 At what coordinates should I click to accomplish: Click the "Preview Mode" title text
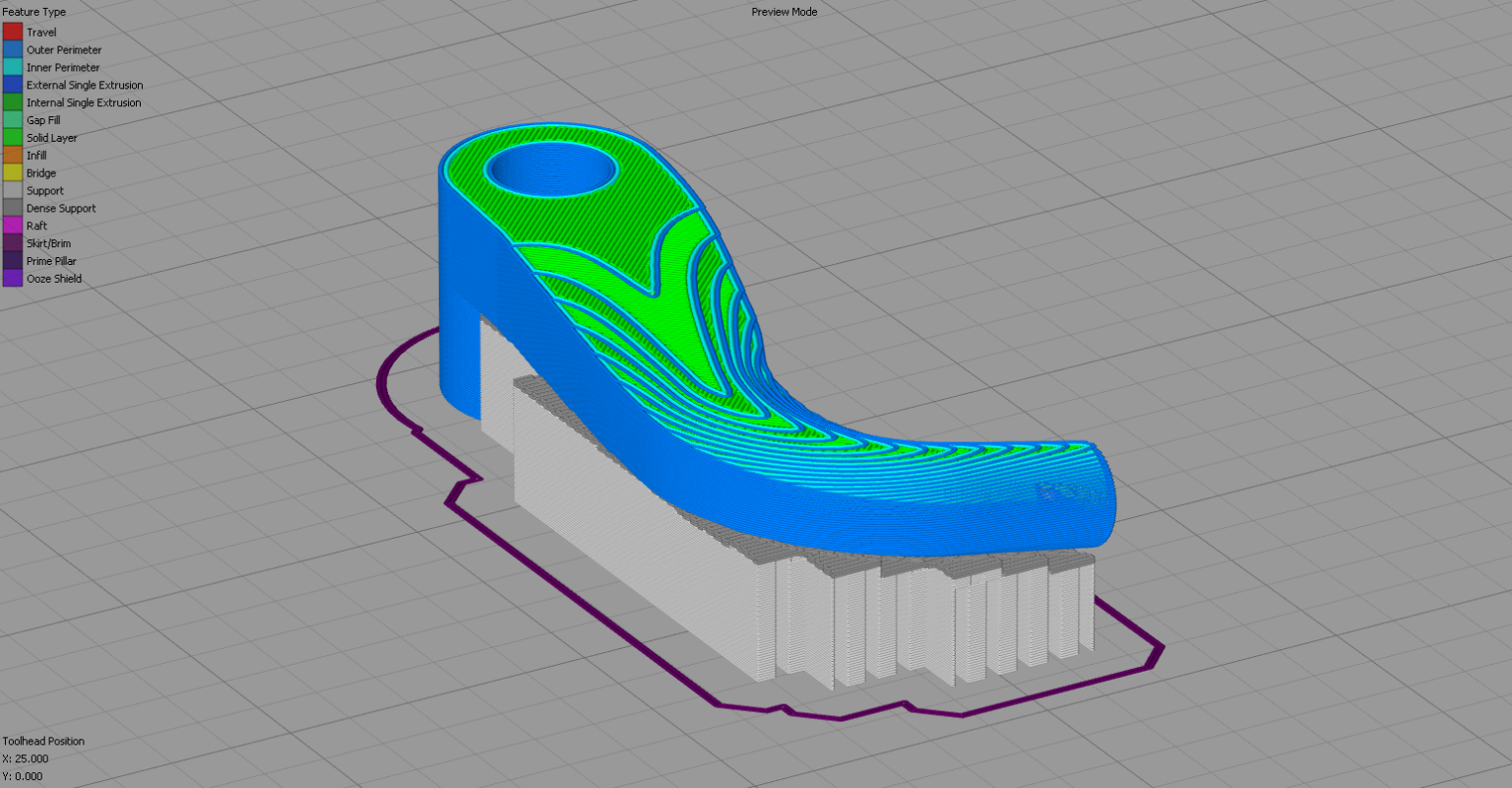coord(785,12)
